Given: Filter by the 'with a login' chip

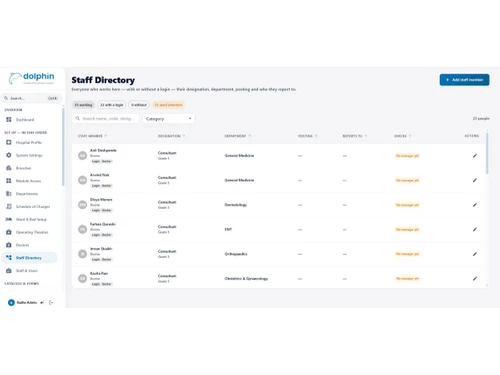Looking at the screenshot, I should [112, 105].
